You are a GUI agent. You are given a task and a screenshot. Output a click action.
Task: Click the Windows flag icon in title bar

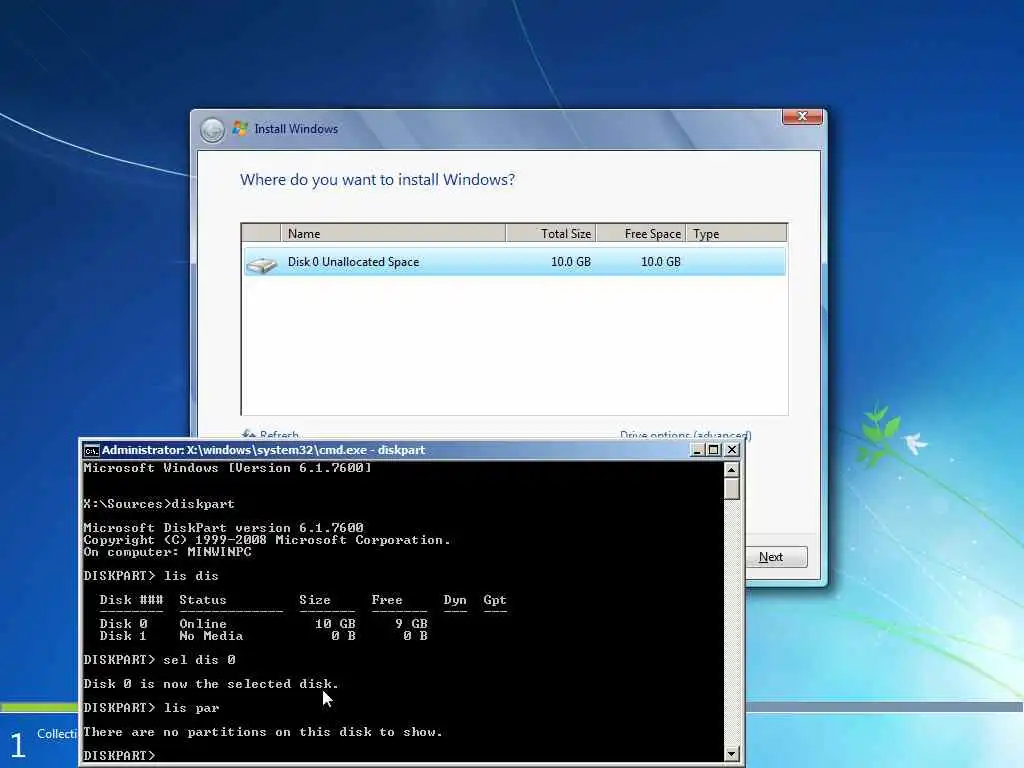click(240, 129)
